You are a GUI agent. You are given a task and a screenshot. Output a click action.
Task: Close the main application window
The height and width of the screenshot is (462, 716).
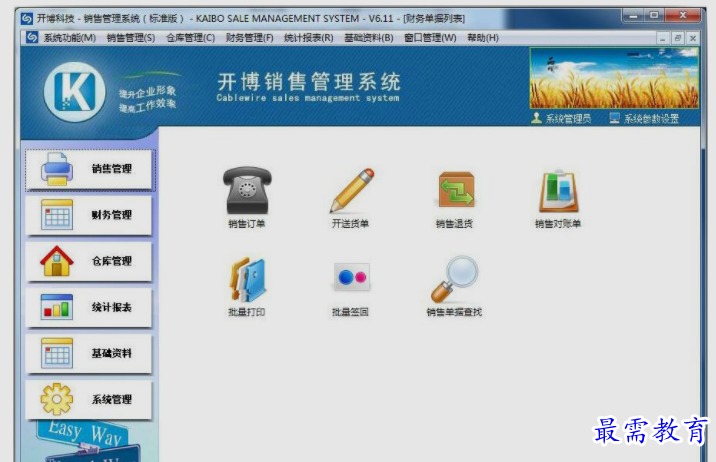683,16
